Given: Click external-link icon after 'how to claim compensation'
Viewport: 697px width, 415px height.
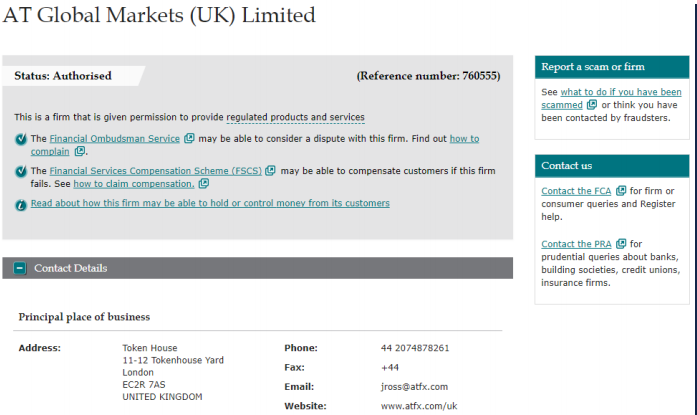Looking at the screenshot, I should point(204,184).
